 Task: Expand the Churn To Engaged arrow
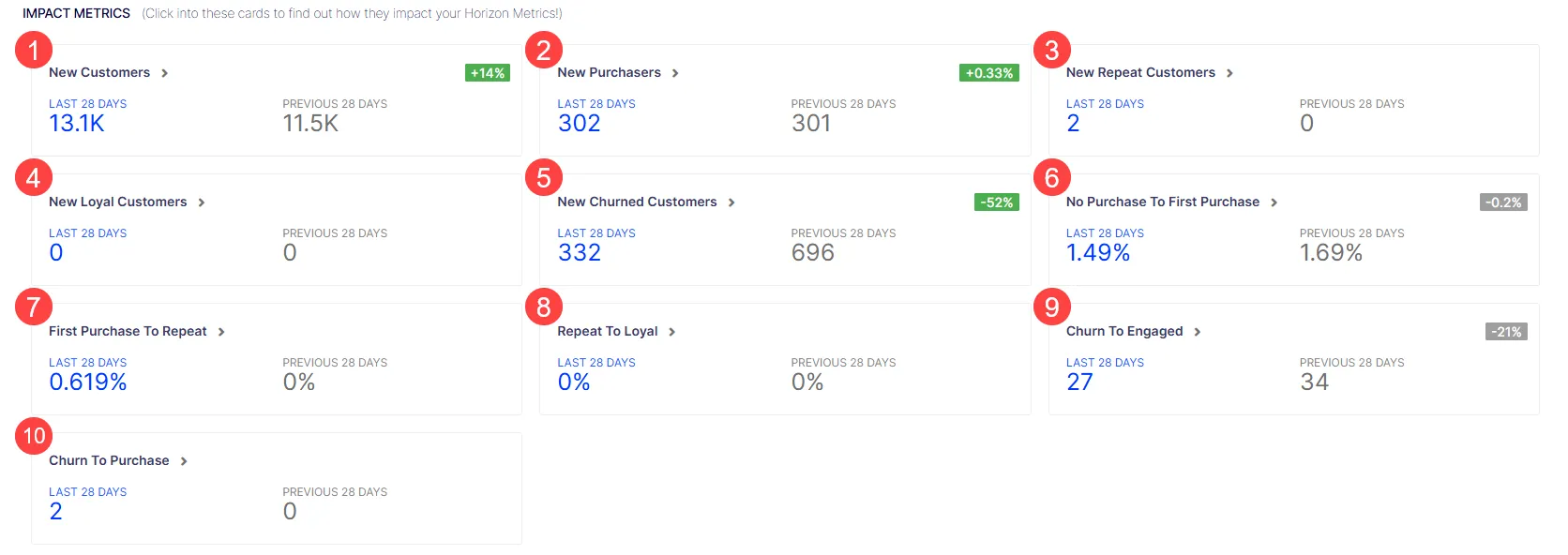click(x=1198, y=332)
